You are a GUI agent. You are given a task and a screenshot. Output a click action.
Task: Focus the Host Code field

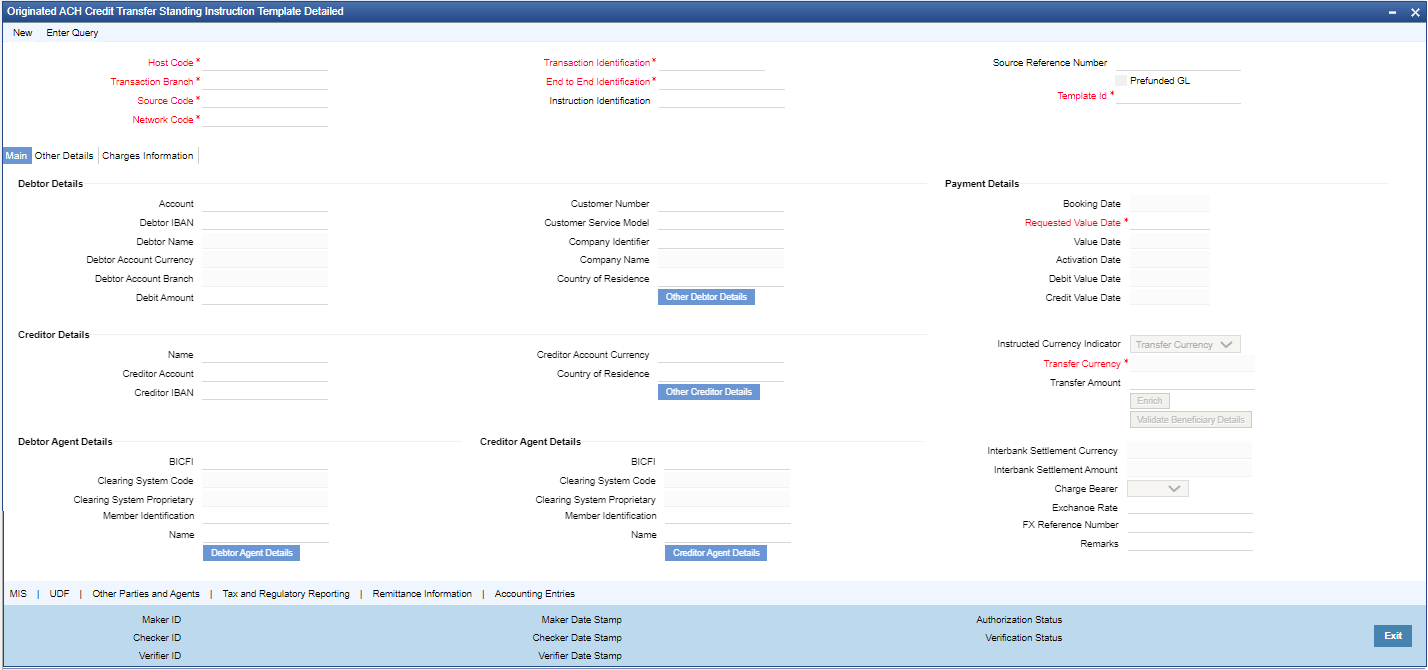(265, 62)
